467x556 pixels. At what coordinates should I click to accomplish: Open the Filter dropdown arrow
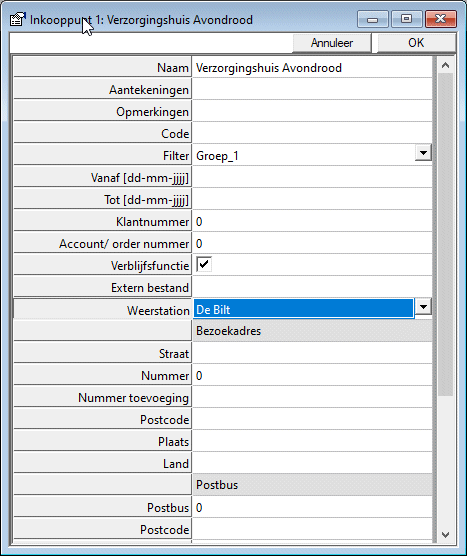[x=423, y=153]
